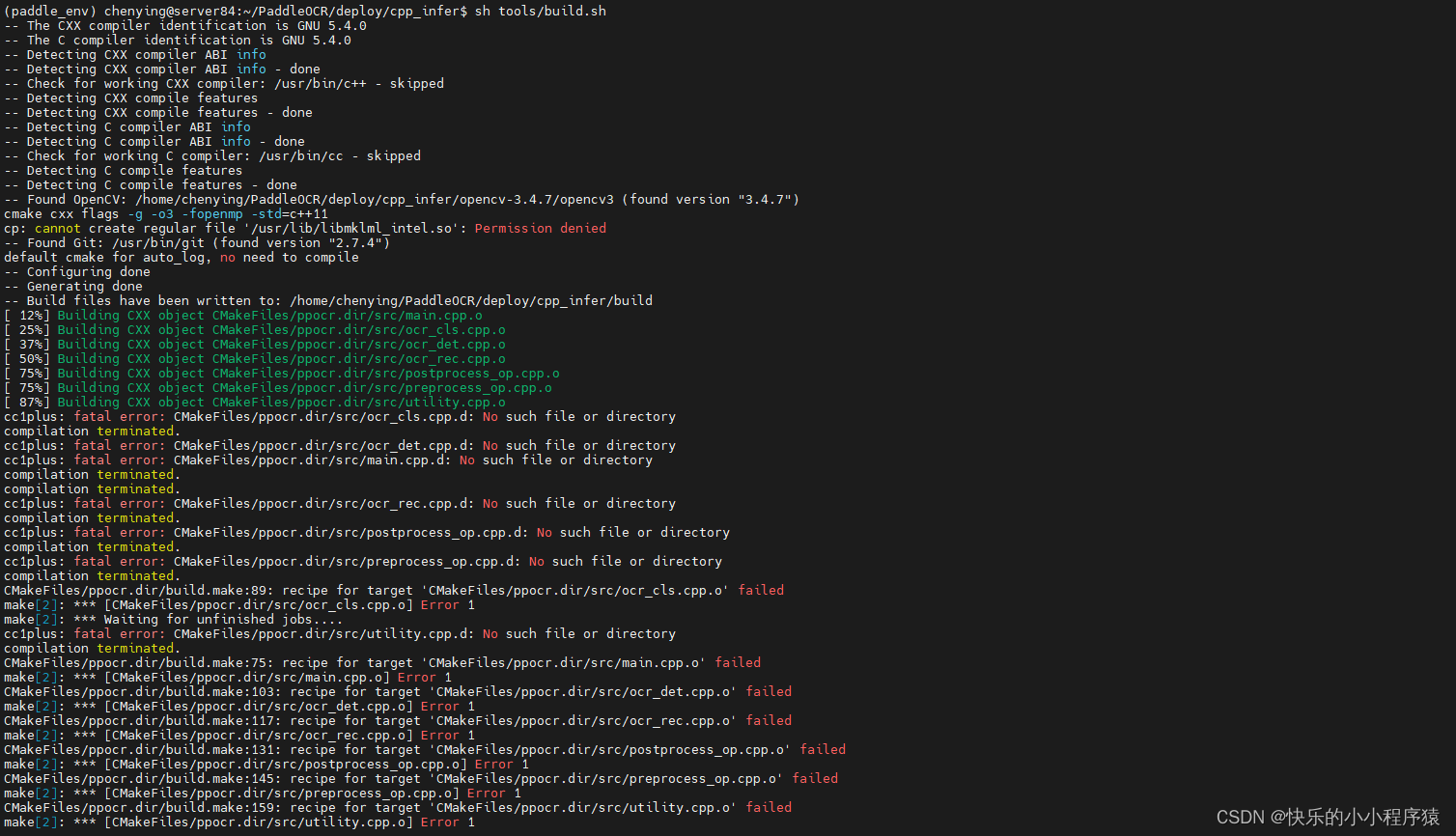Click 'Found Git: /usr/bin/git' line
The height and width of the screenshot is (836, 1456).
(197, 242)
